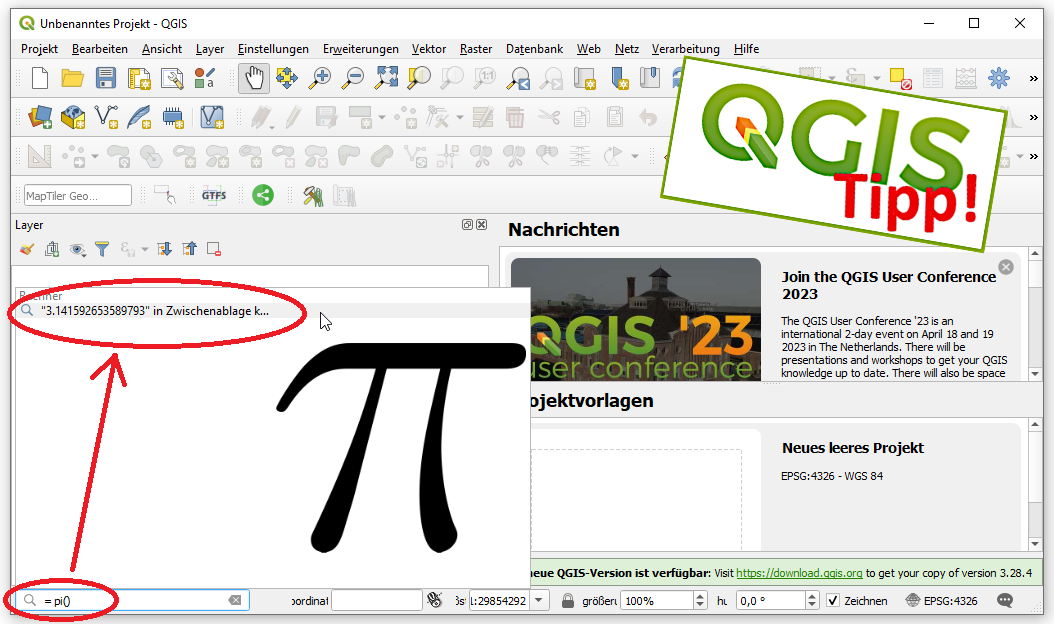
Task: Open a project with the folder icon
Action: click(x=73, y=78)
